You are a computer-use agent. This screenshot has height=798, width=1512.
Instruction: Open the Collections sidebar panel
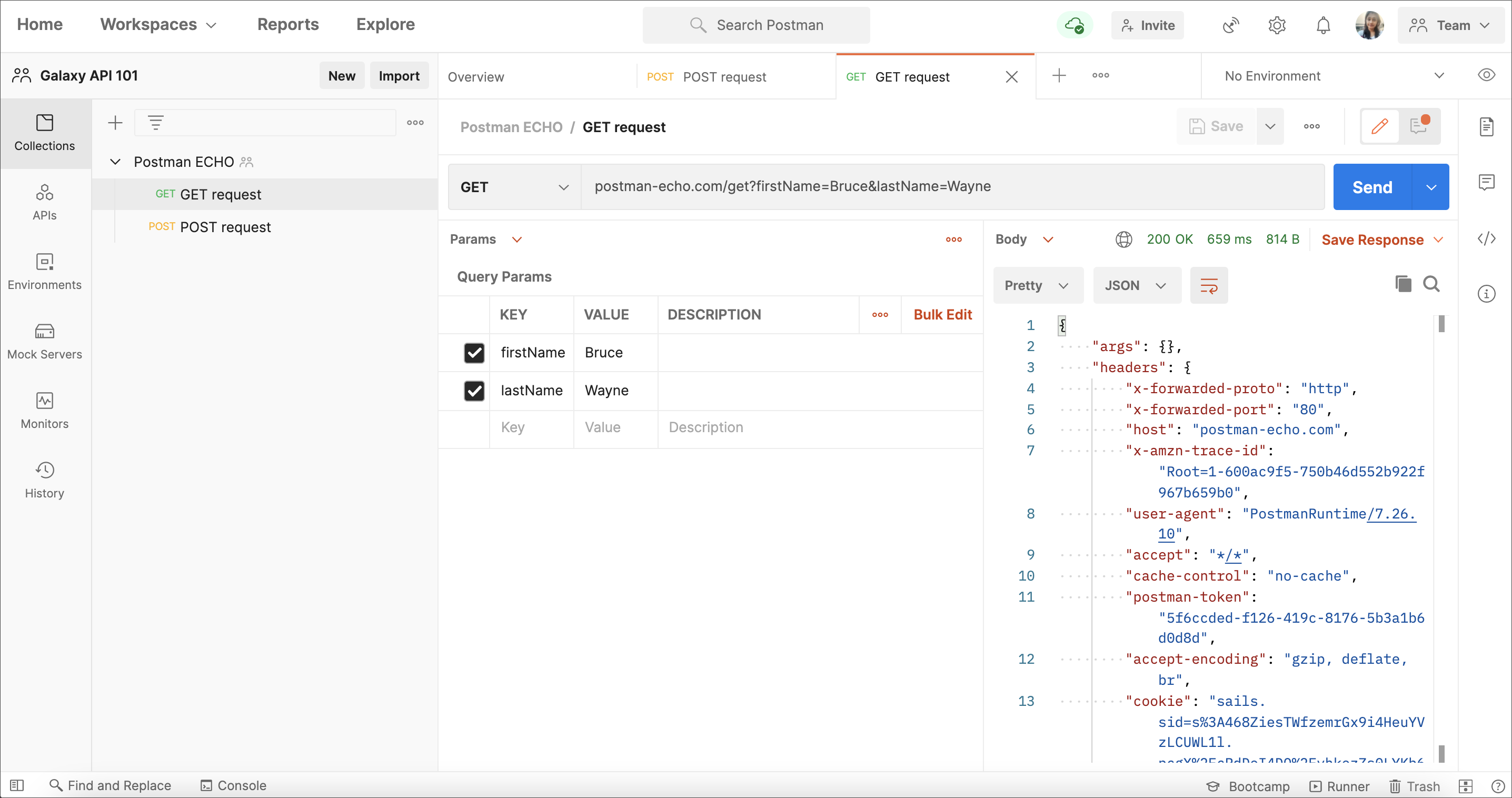[45, 133]
